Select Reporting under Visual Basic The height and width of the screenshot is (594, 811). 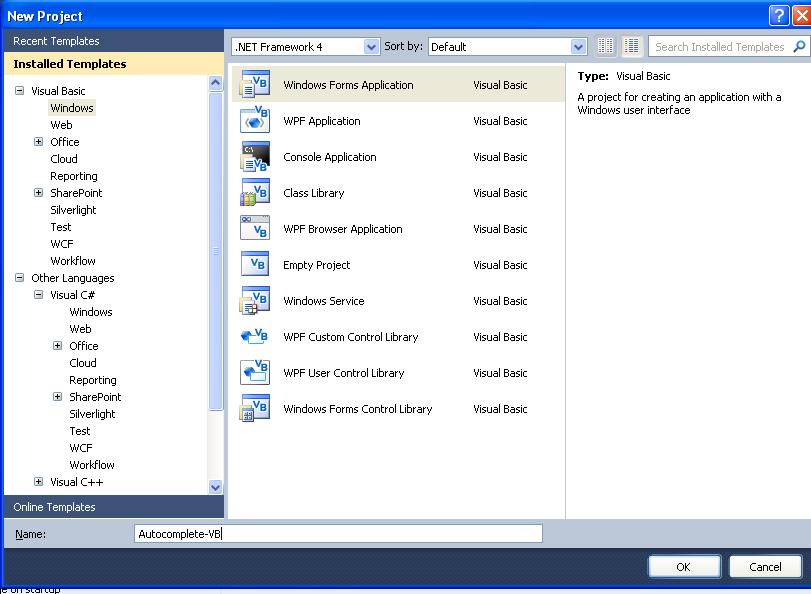[x=73, y=176]
